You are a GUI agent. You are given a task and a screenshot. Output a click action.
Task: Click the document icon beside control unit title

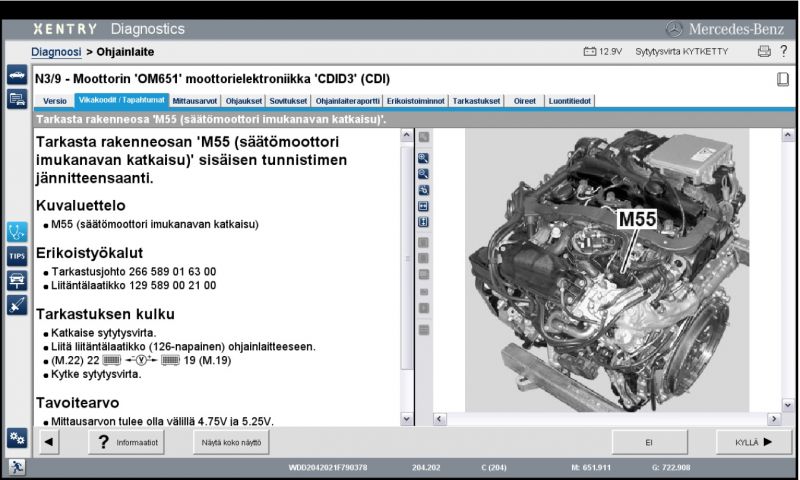[783, 79]
